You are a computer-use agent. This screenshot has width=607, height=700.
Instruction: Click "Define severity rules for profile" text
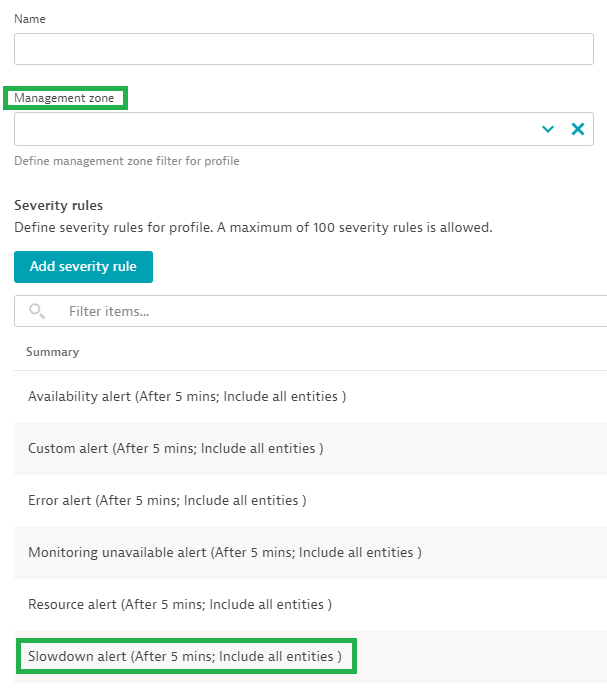tap(115, 227)
